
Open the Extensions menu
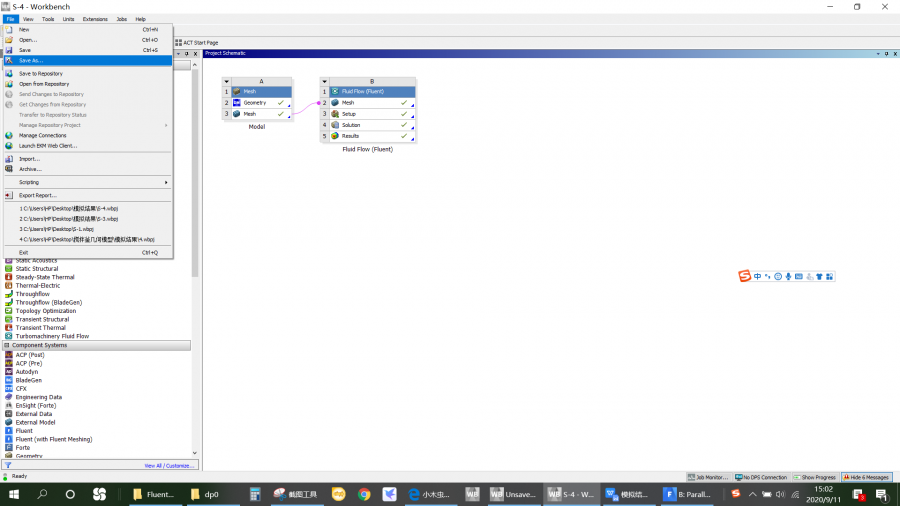95,19
